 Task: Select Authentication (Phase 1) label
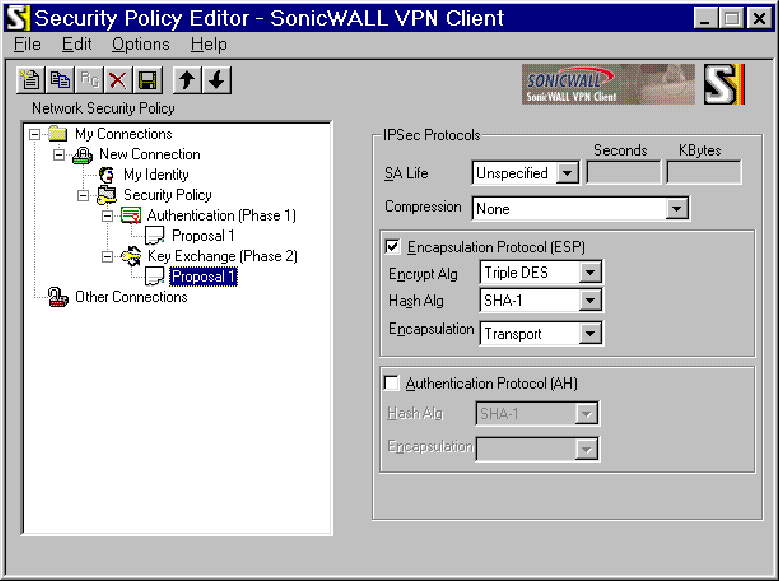coord(221,216)
